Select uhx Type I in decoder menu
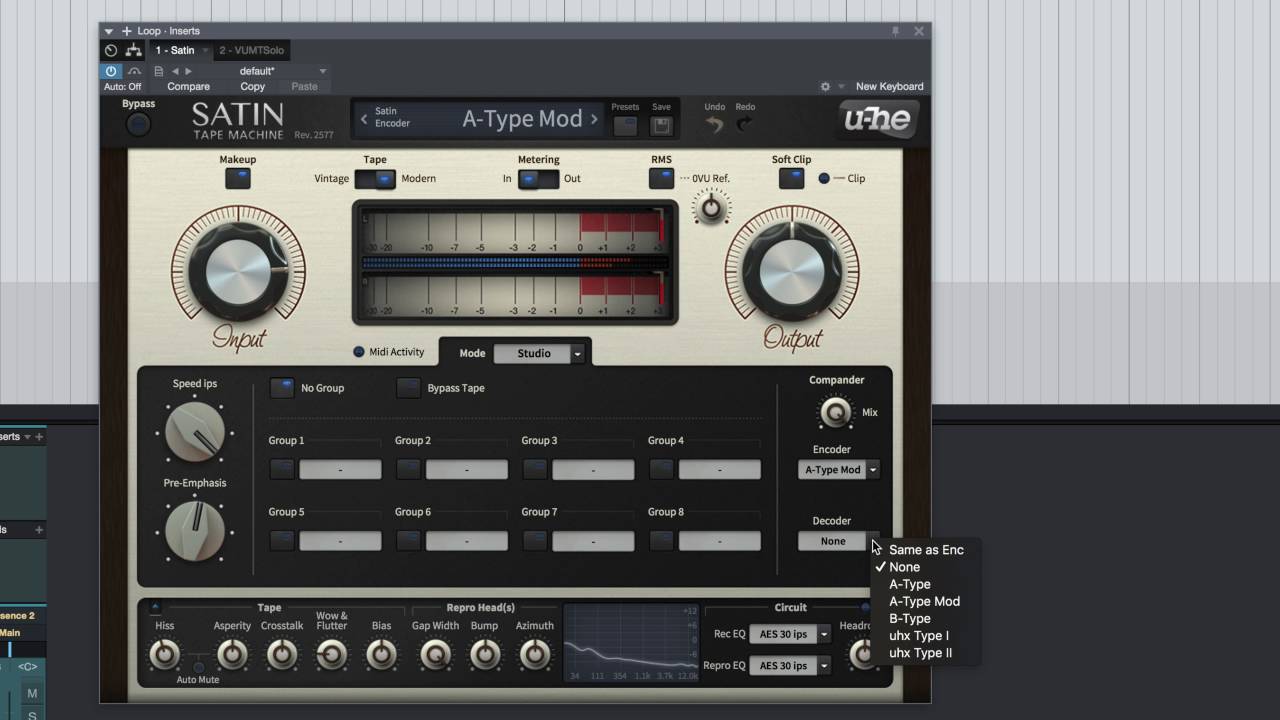Viewport: 1280px width, 720px height. pos(918,636)
